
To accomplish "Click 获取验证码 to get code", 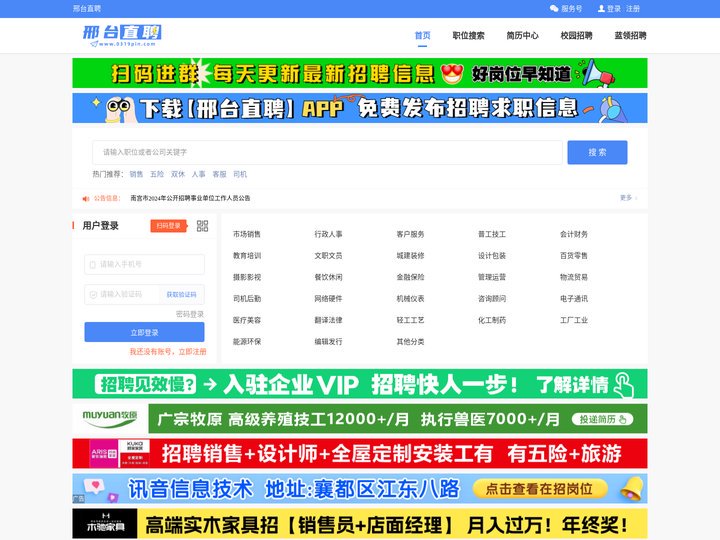I will (181, 294).
